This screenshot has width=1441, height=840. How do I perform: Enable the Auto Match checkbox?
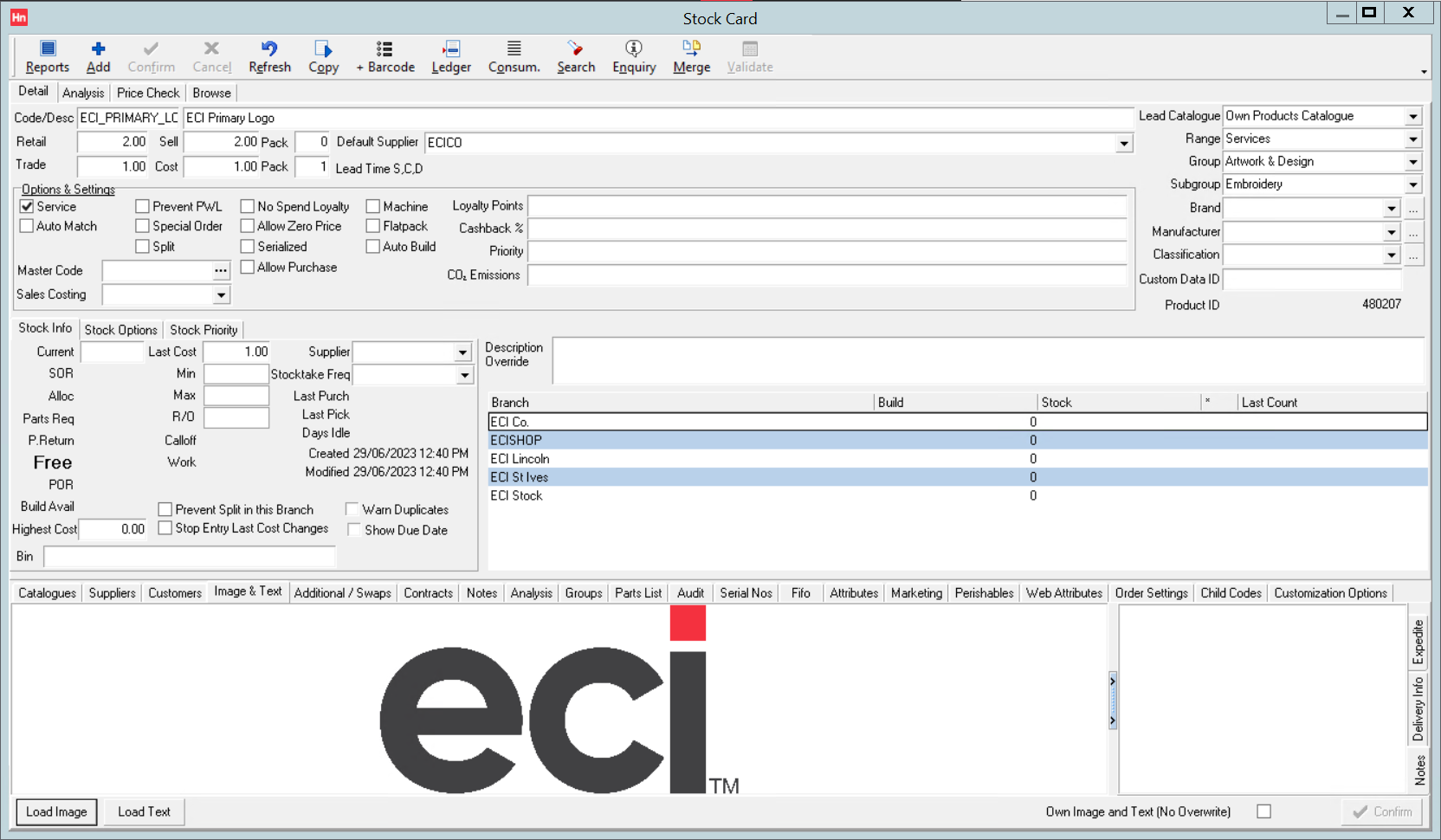pyautogui.click(x=27, y=226)
